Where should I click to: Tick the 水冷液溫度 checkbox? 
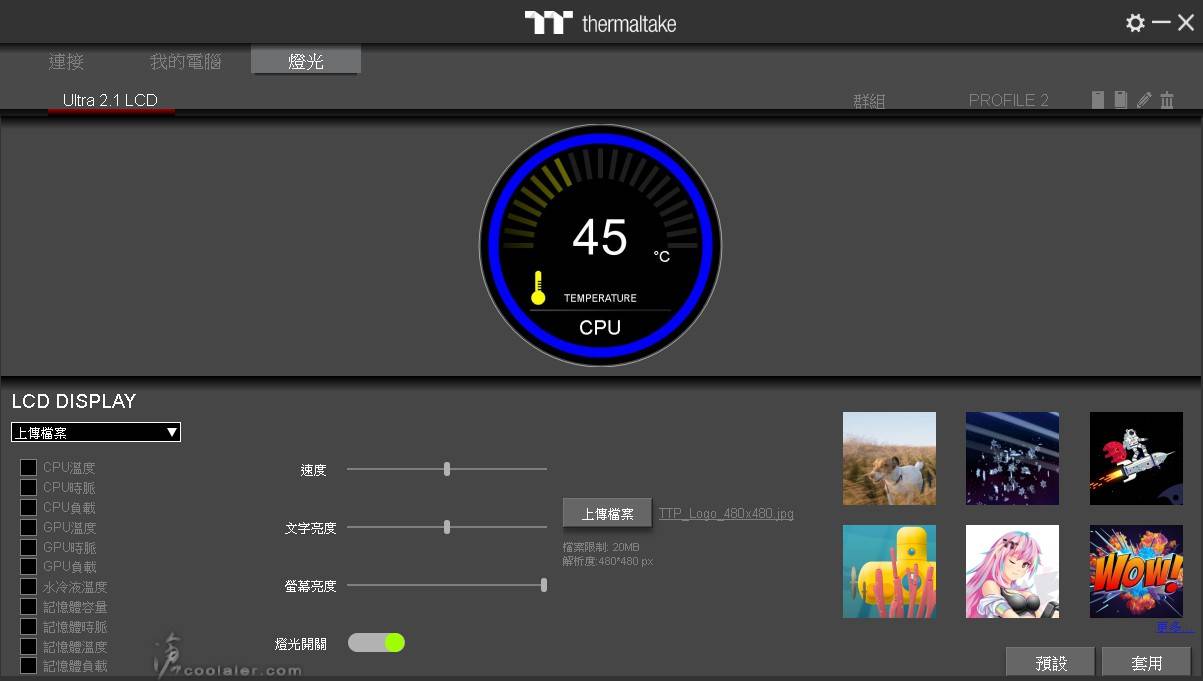click(29, 587)
